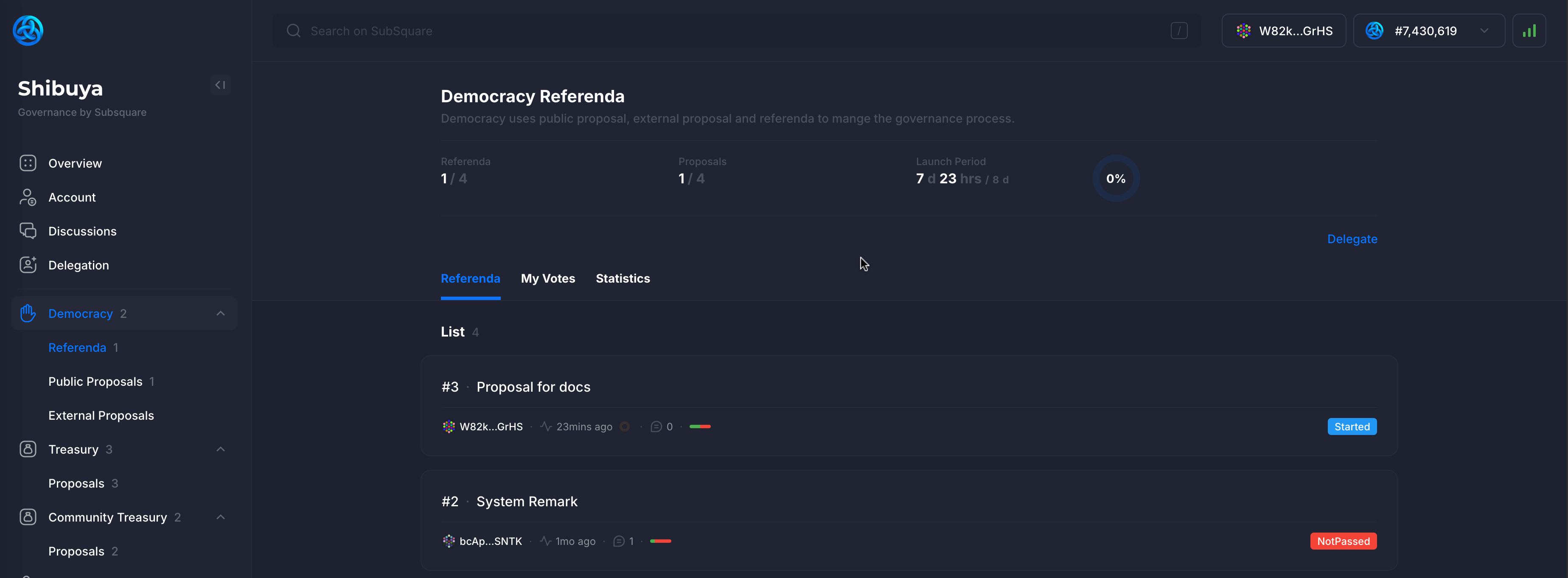Image resolution: width=1568 pixels, height=578 pixels.
Task: Switch to the My Votes tab
Action: click(x=547, y=279)
